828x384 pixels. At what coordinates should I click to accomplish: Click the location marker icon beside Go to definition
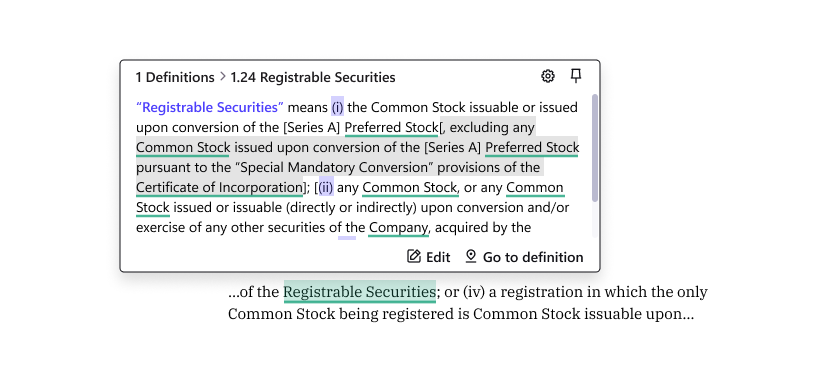[x=471, y=257]
